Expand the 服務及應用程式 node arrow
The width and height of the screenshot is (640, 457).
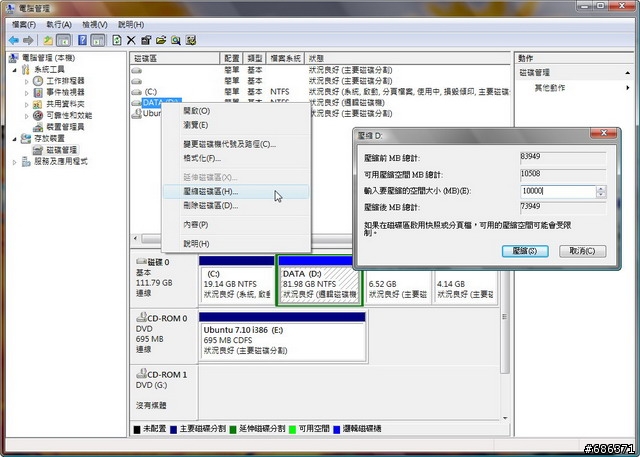click(x=15, y=162)
